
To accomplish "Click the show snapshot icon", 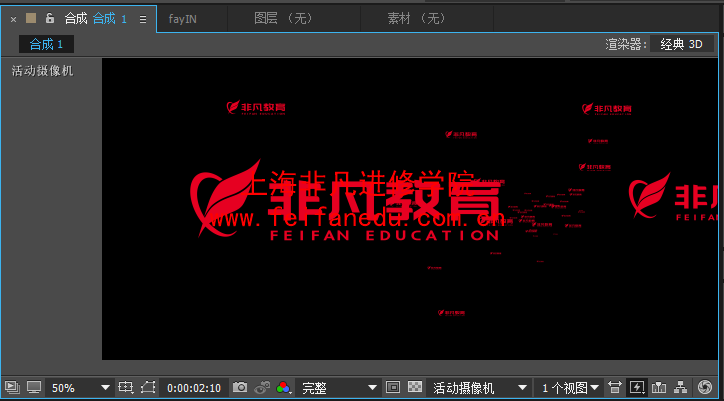I will click(262, 387).
